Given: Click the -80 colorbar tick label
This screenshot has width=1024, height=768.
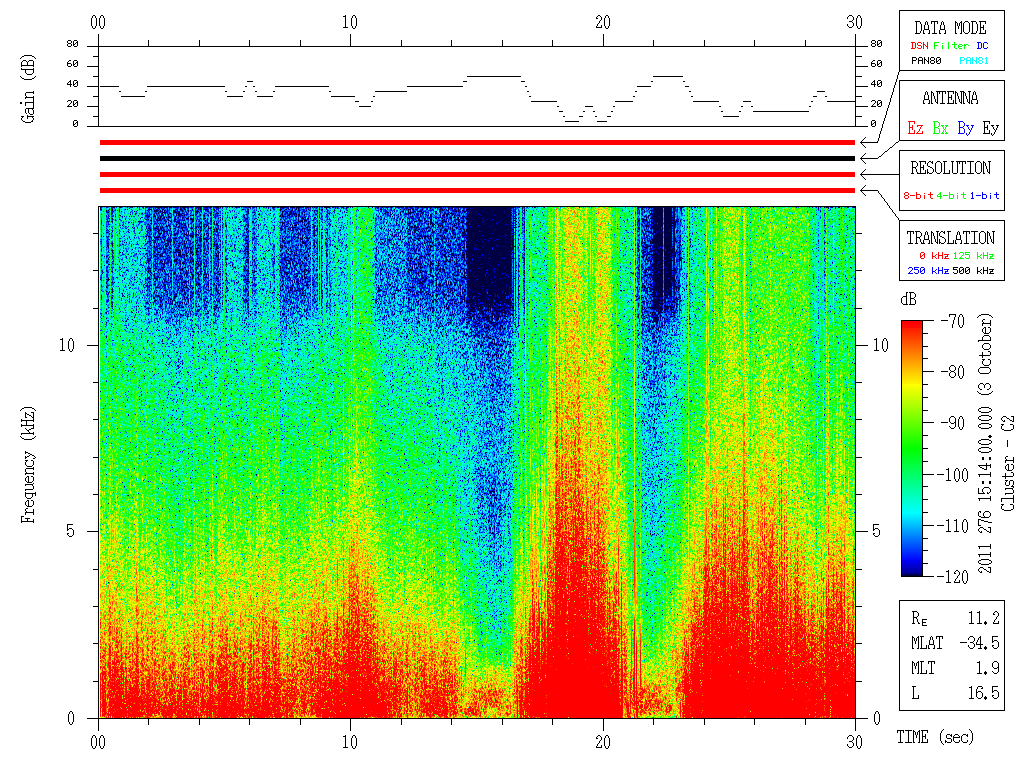Looking at the screenshot, I should tap(953, 372).
